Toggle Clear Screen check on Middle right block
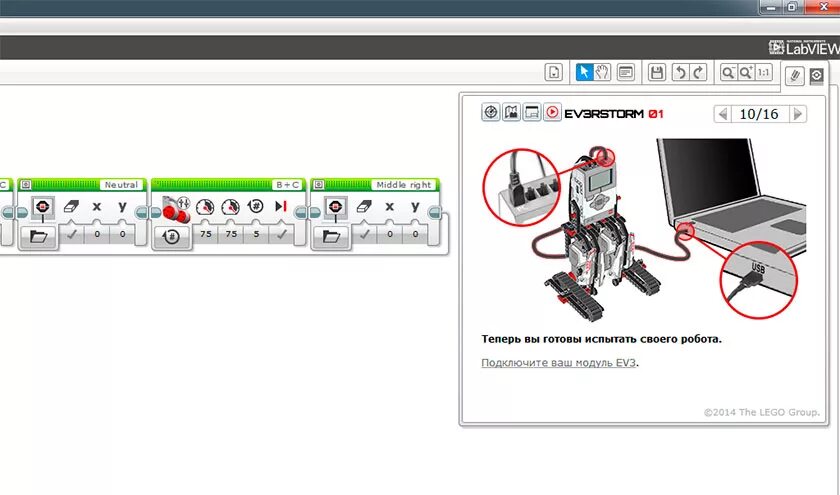The image size is (840, 495). click(x=364, y=234)
